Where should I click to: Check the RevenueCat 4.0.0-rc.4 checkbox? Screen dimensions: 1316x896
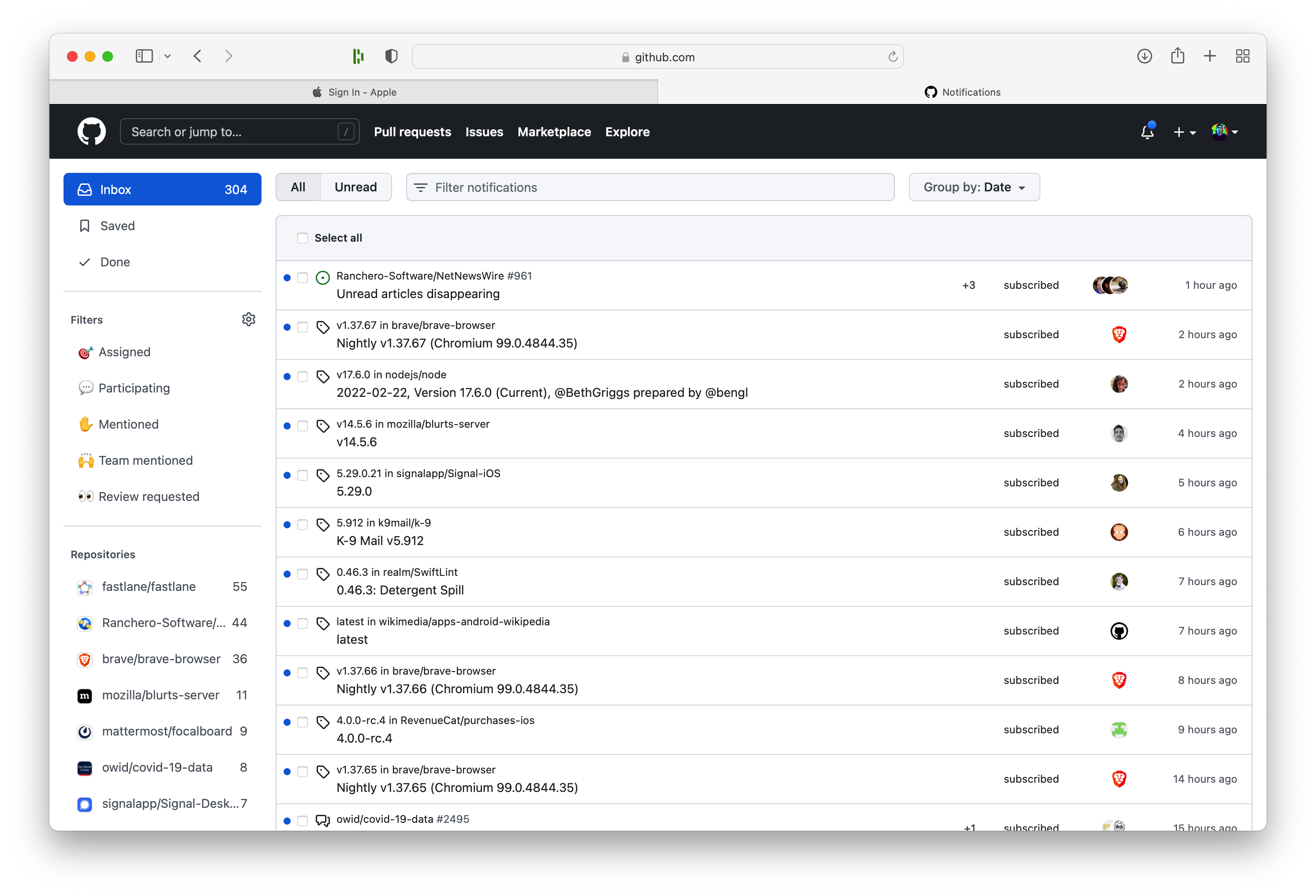[303, 722]
